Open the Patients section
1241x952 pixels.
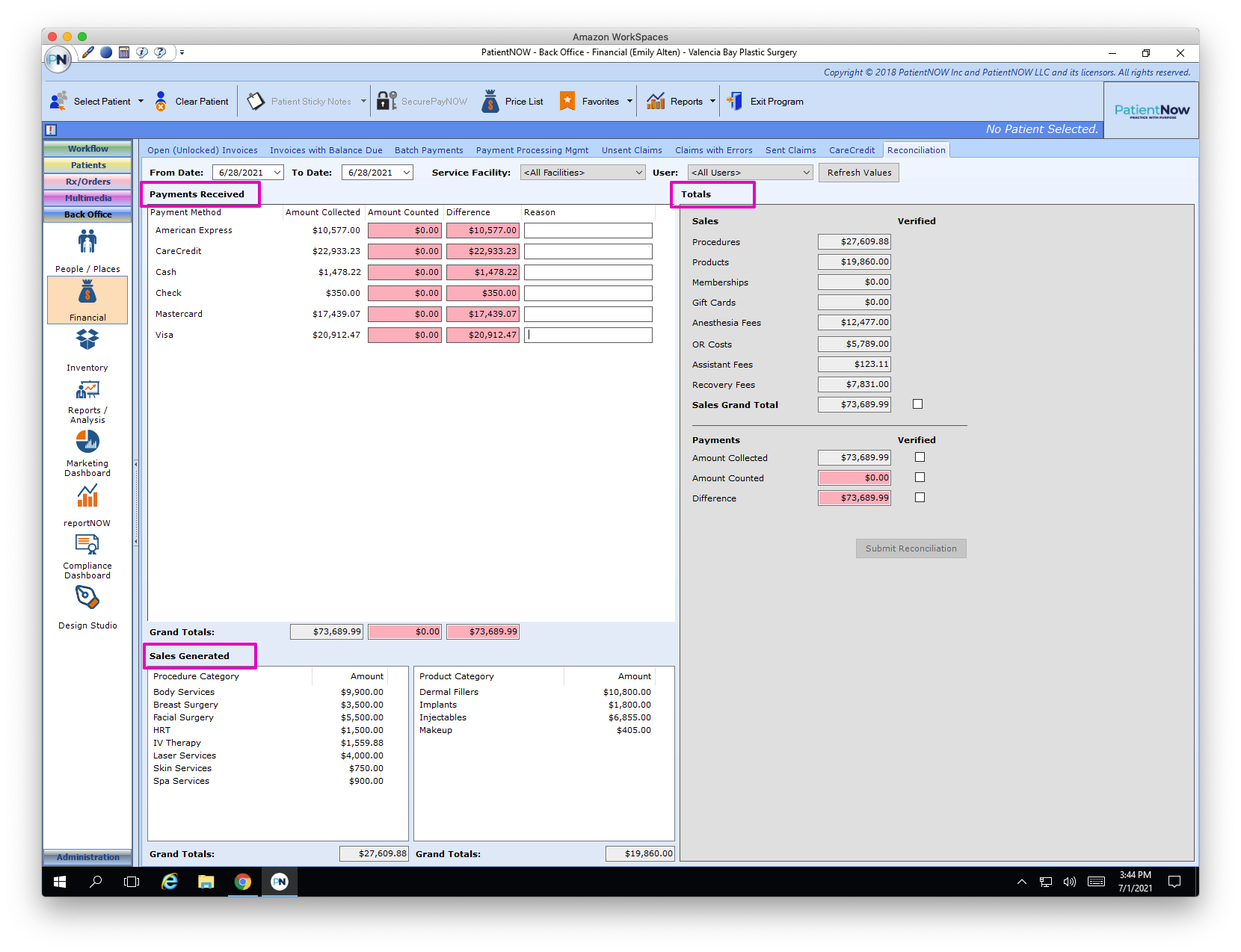pos(87,165)
